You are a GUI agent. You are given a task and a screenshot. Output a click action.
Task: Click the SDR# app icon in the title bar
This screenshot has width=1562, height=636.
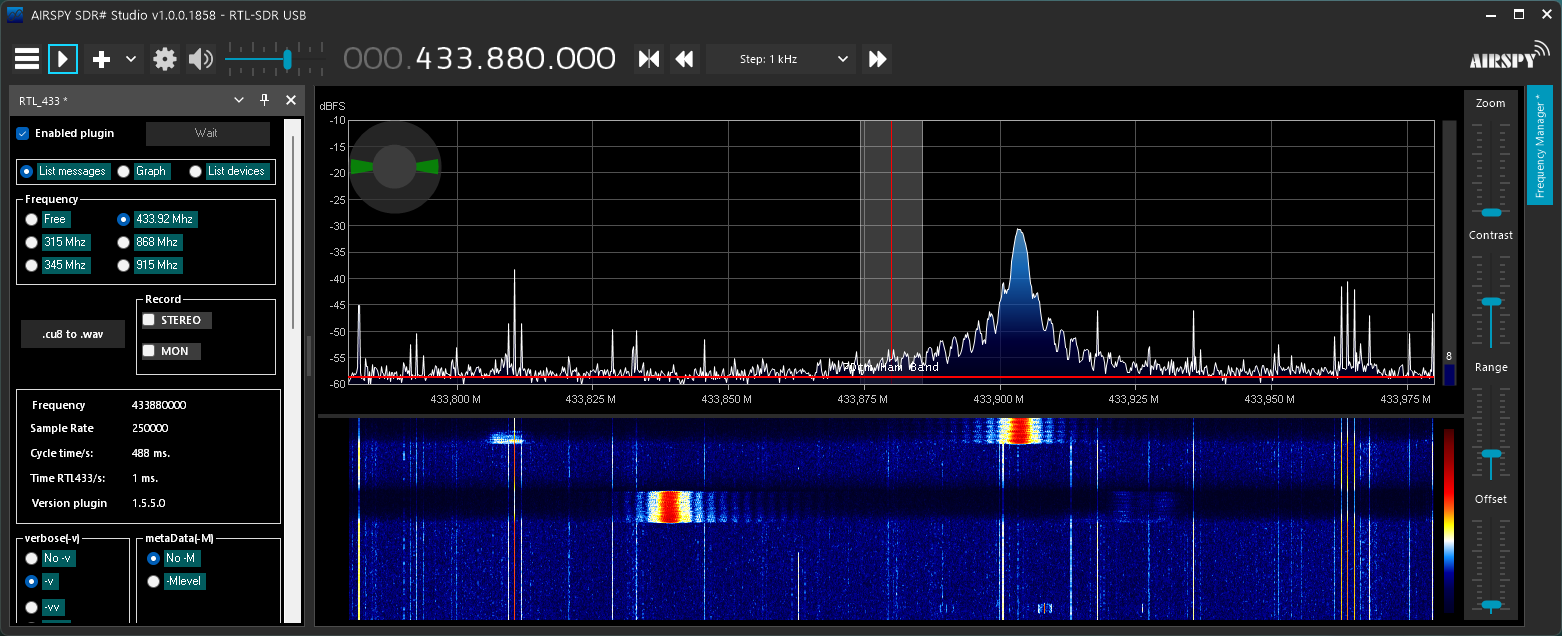pos(14,15)
